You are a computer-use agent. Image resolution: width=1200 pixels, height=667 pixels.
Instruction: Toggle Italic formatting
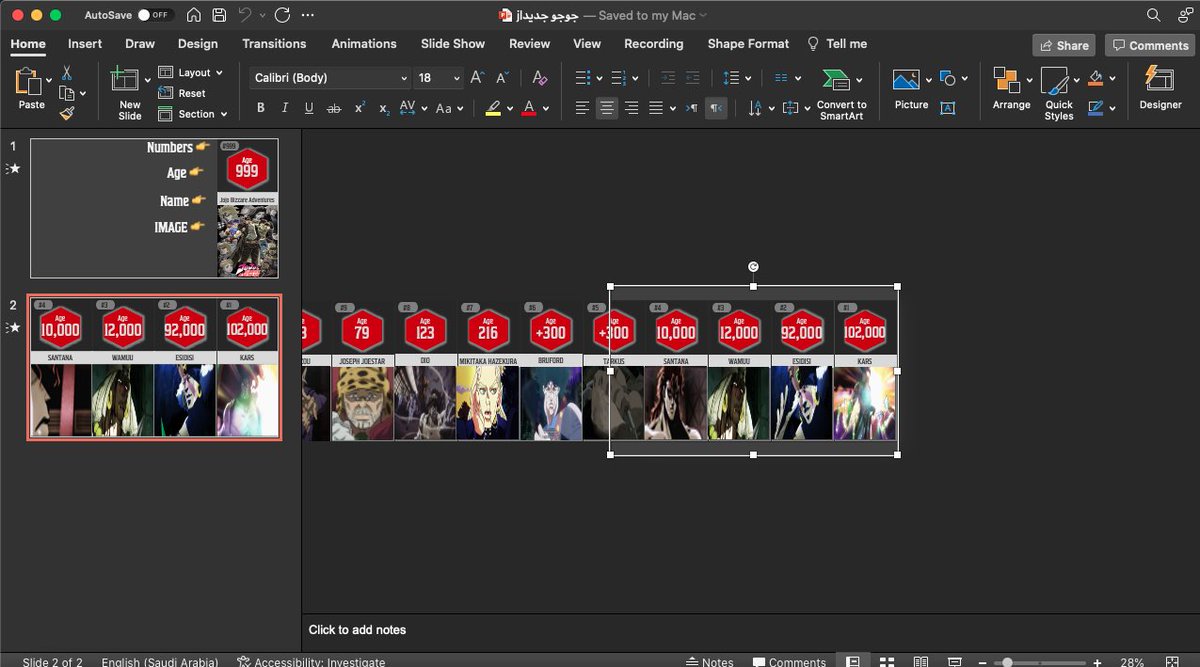pos(285,108)
